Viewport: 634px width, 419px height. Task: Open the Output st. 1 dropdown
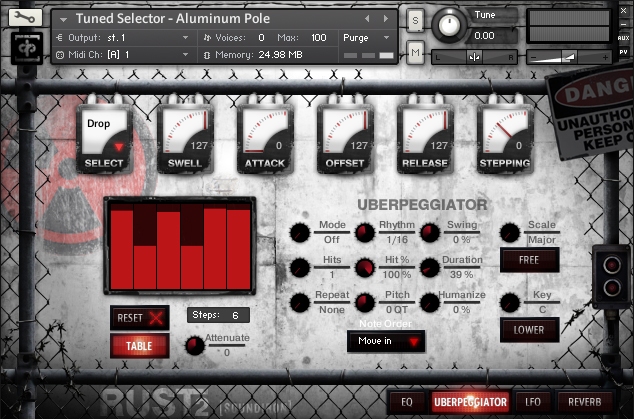click(127, 38)
